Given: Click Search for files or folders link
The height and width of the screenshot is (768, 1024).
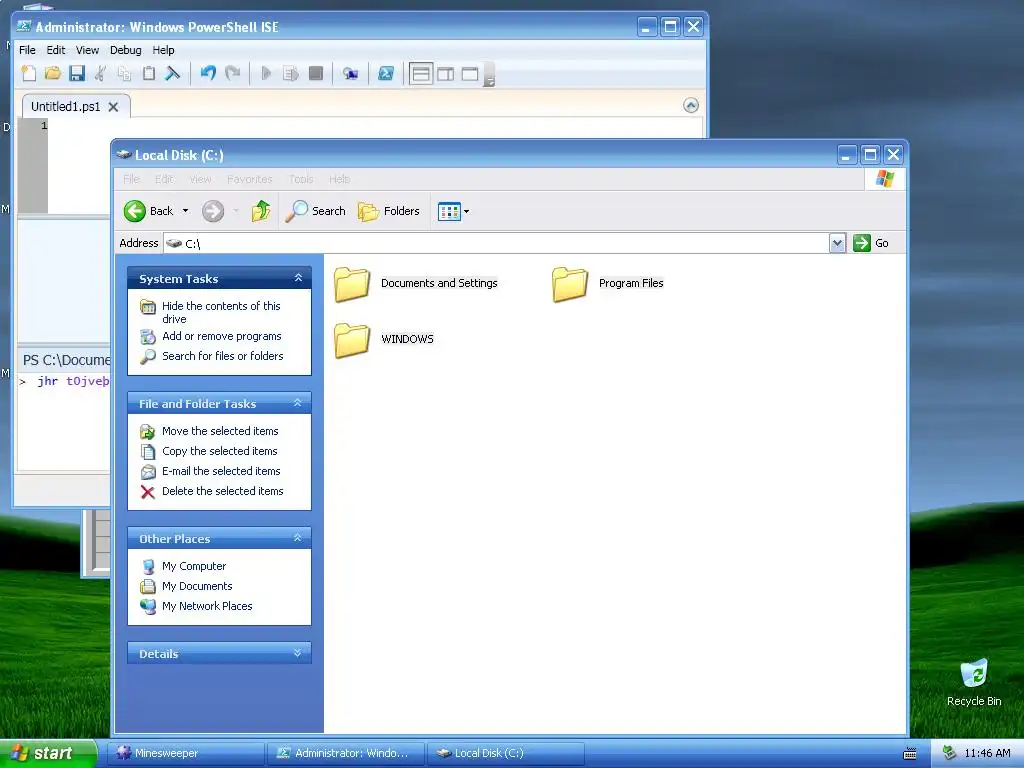Looking at the screenshot, I should coord(223,356).
